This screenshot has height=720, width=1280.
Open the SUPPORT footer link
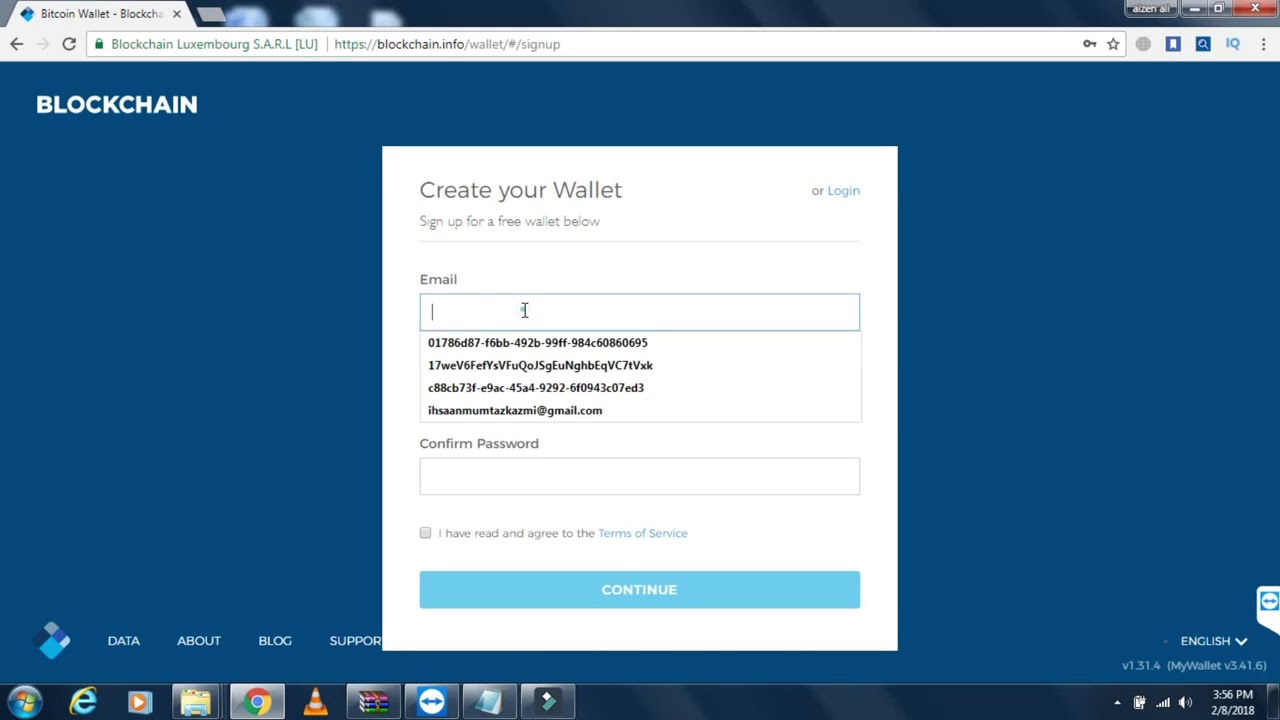click(x=355, y=641)
